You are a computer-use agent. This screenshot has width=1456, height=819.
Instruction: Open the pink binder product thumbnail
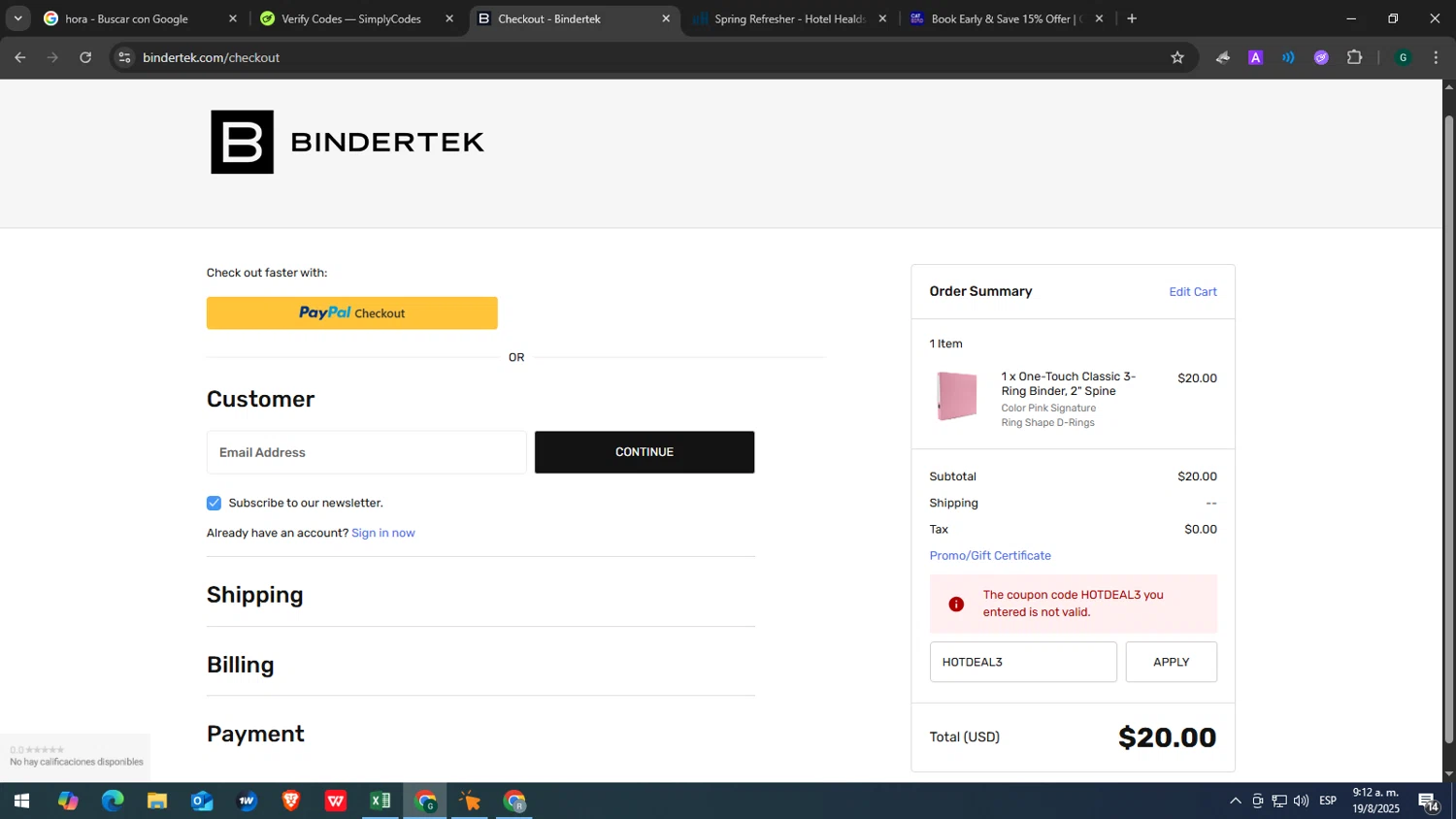[956, 396]
